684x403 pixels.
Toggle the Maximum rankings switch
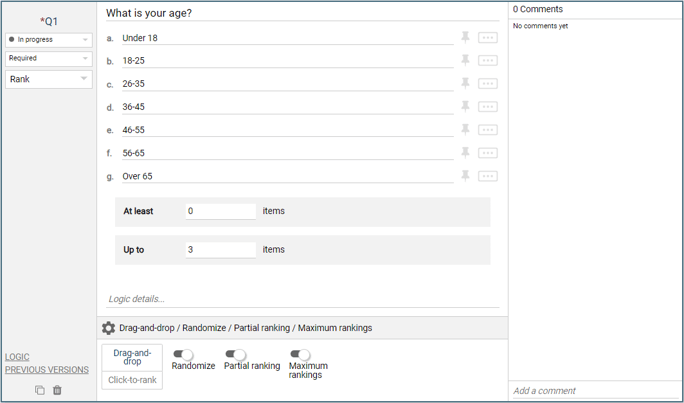click(300, 355)
